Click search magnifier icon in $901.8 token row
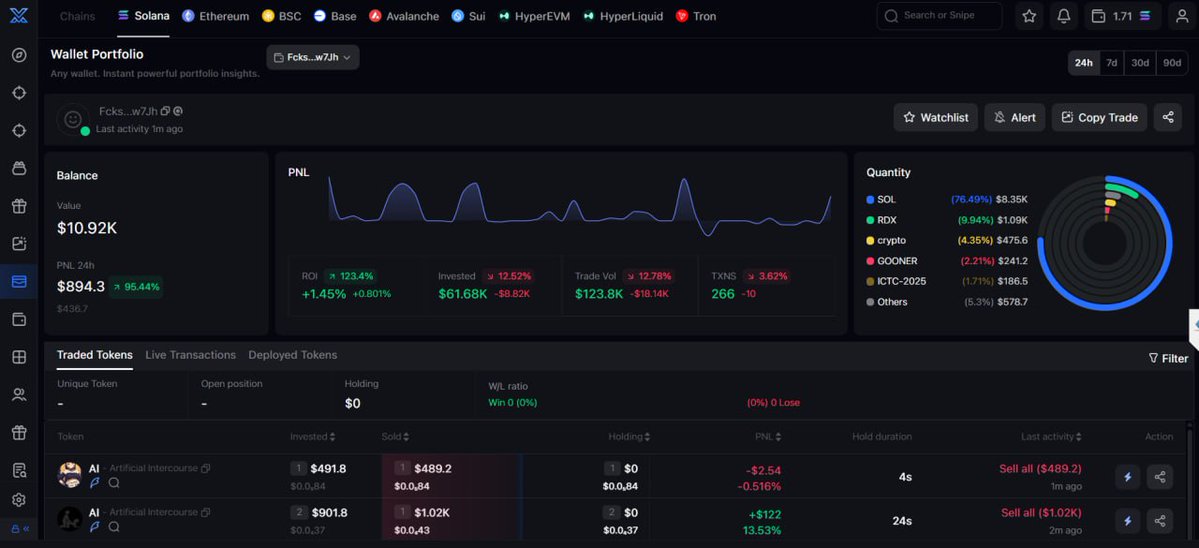This screenshot has height=548, width=1199. point(114,527)
